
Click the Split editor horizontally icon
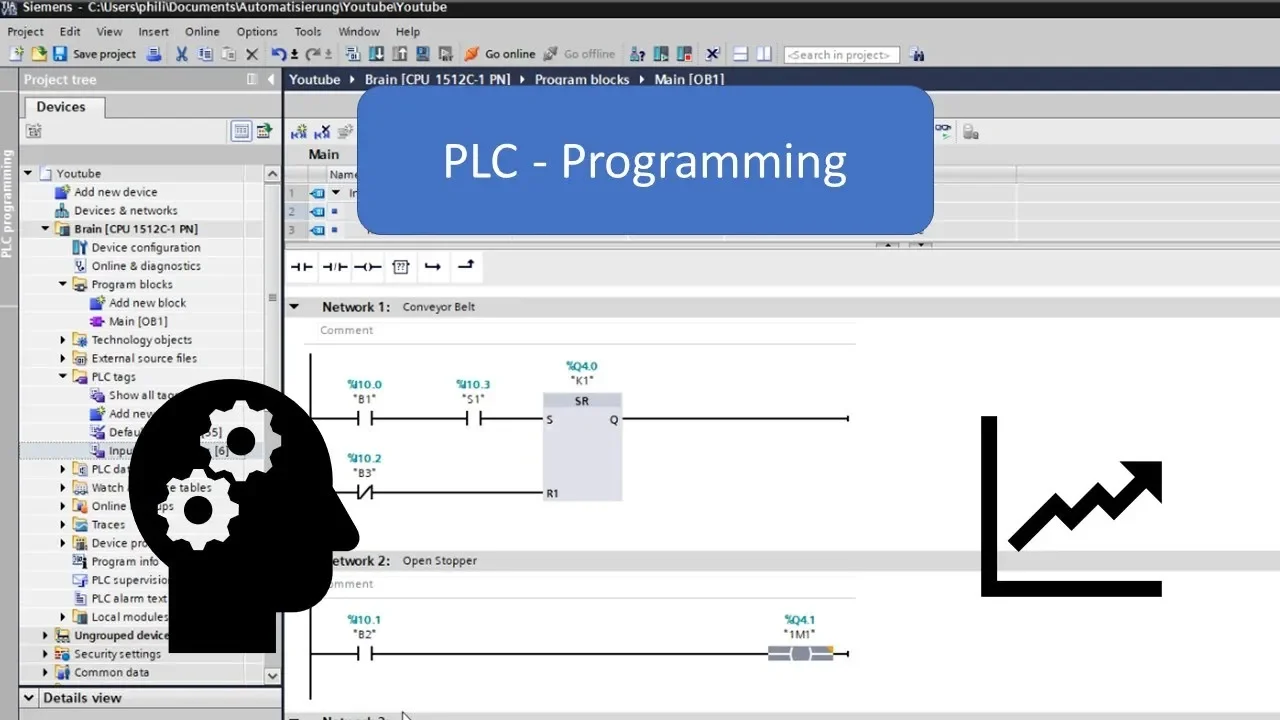[x=740, y=54]
